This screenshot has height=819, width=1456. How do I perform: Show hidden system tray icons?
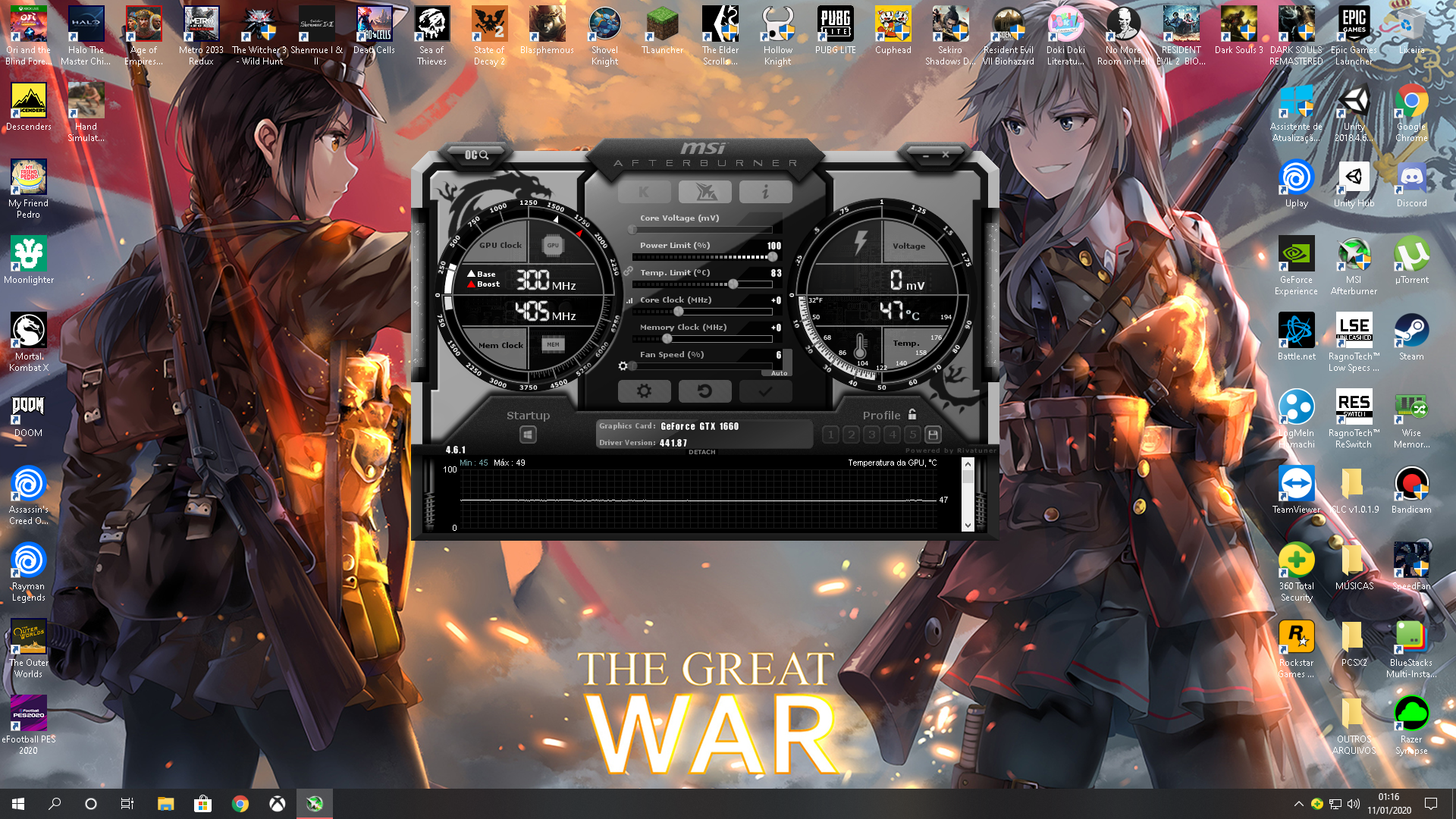pyautogui.click(x=1298, y=804)
